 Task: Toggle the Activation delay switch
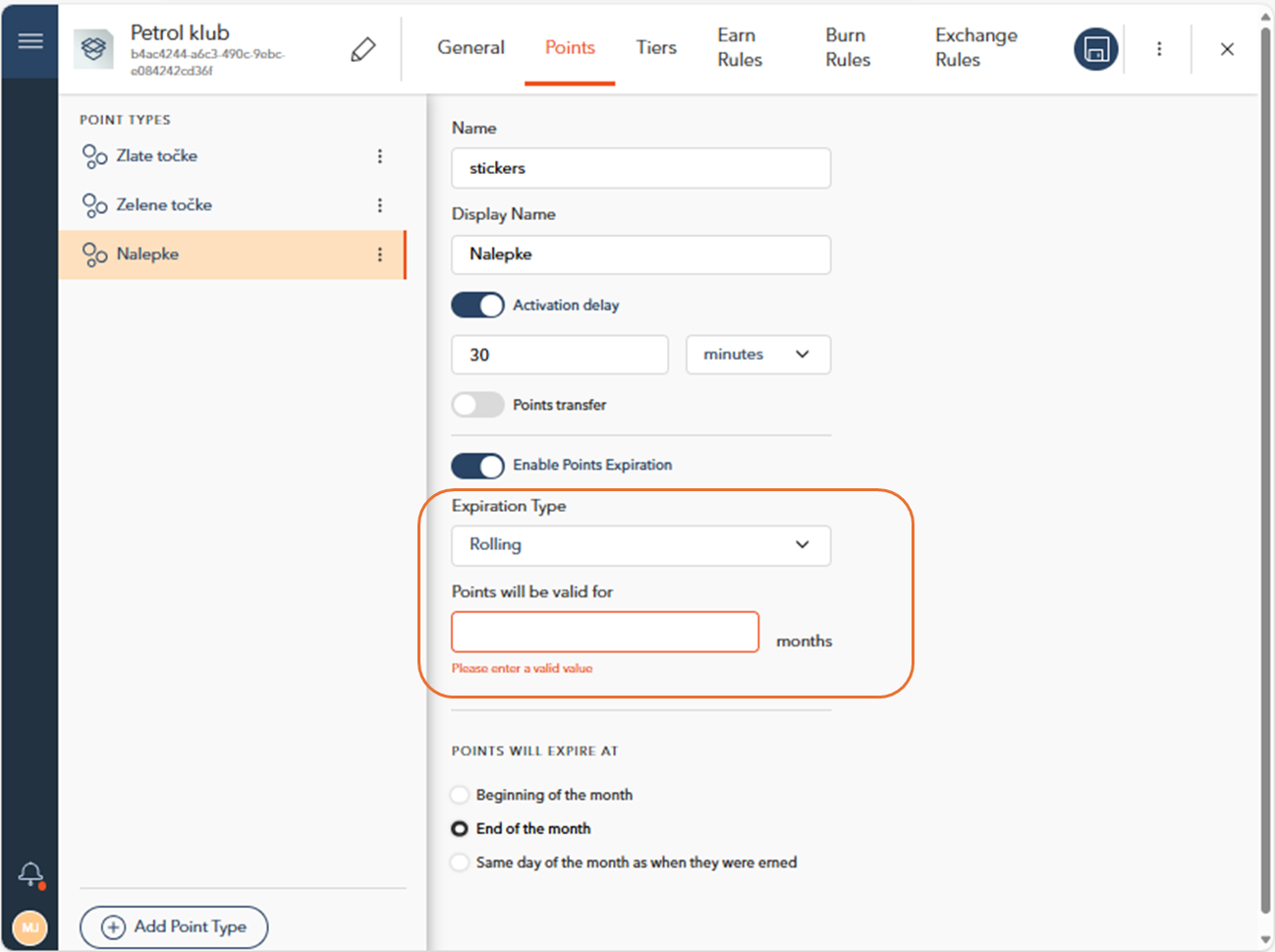tap(477, 306)
